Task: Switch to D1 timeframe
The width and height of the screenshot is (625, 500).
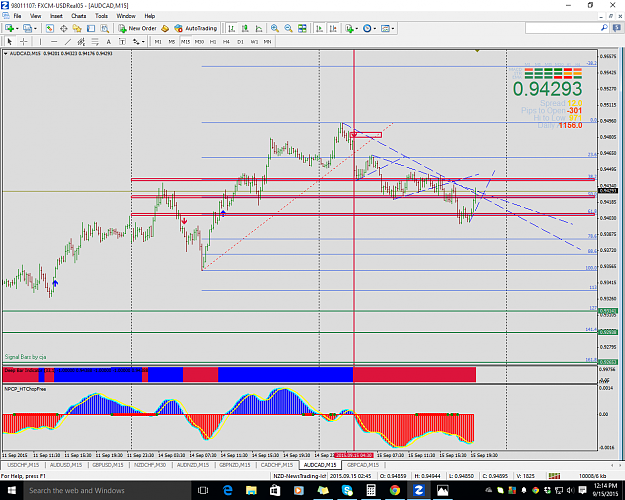Action: (x=240, y=41)
